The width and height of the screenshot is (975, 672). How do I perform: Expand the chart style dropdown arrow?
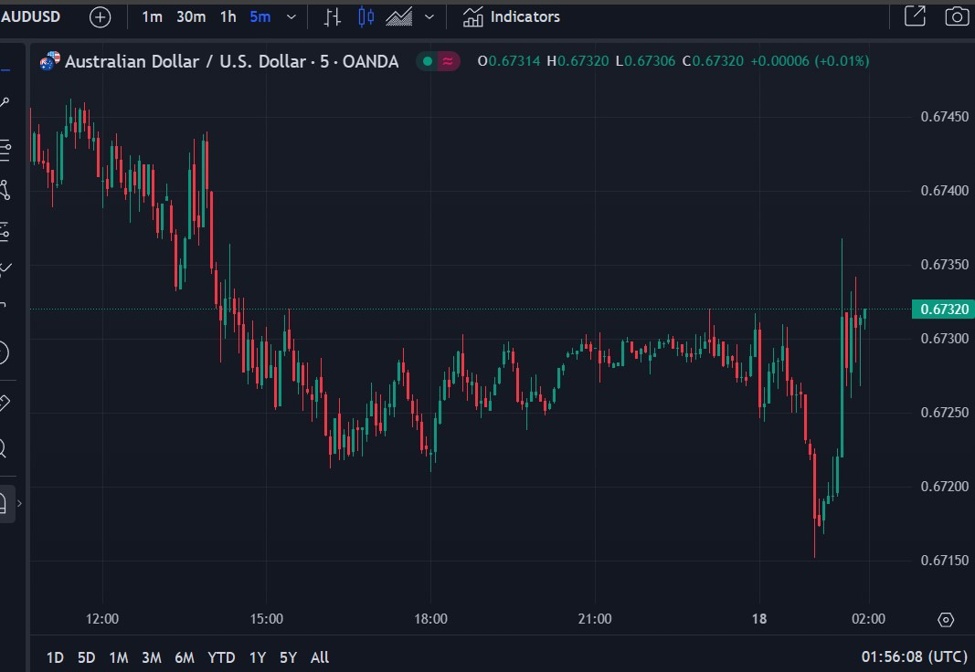pyautogui.click(x=429, y=17)
